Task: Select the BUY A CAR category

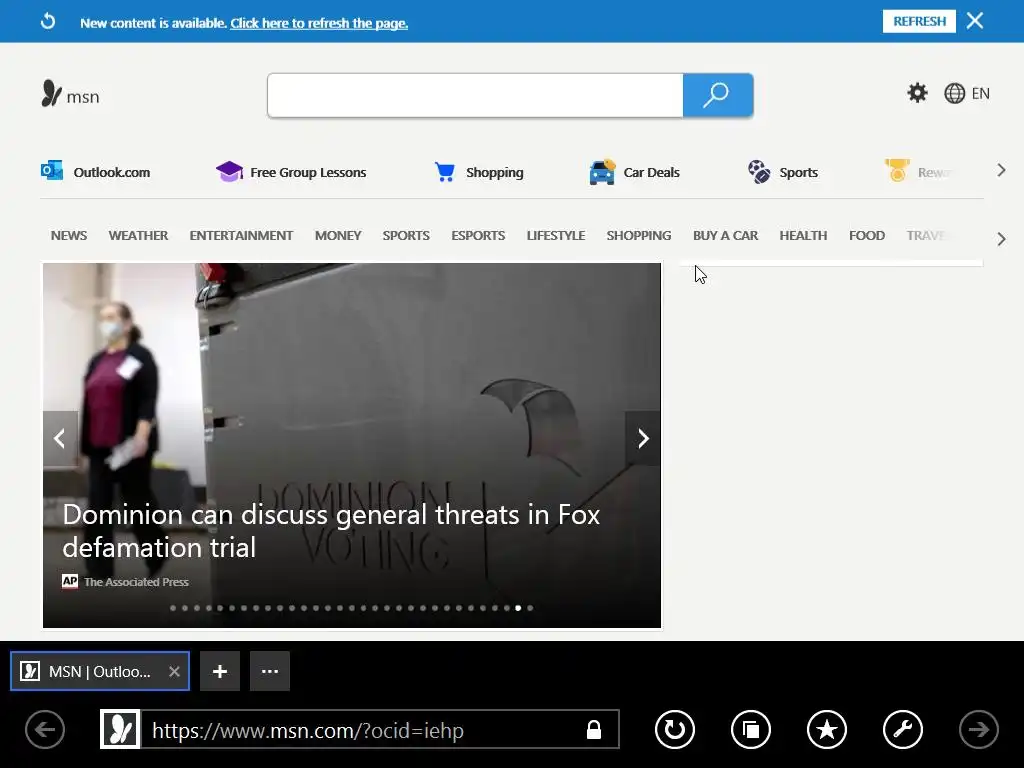Action: pyautogui.click(x=726, y=235)
